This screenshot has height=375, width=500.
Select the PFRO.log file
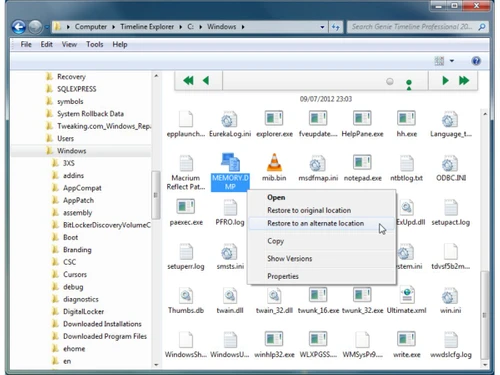coord(230,212)
